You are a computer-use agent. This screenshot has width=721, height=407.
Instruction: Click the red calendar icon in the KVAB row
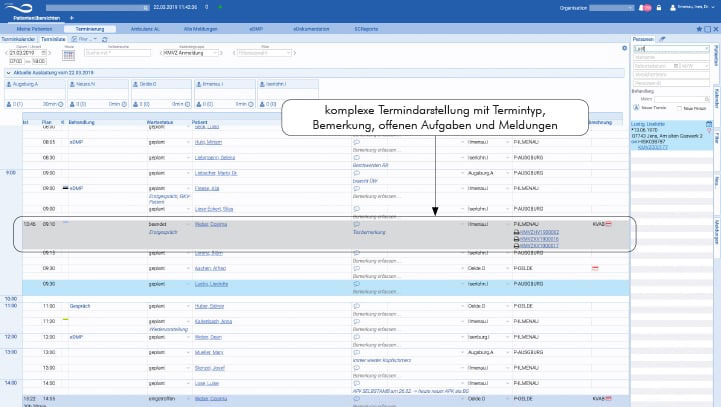610,223
